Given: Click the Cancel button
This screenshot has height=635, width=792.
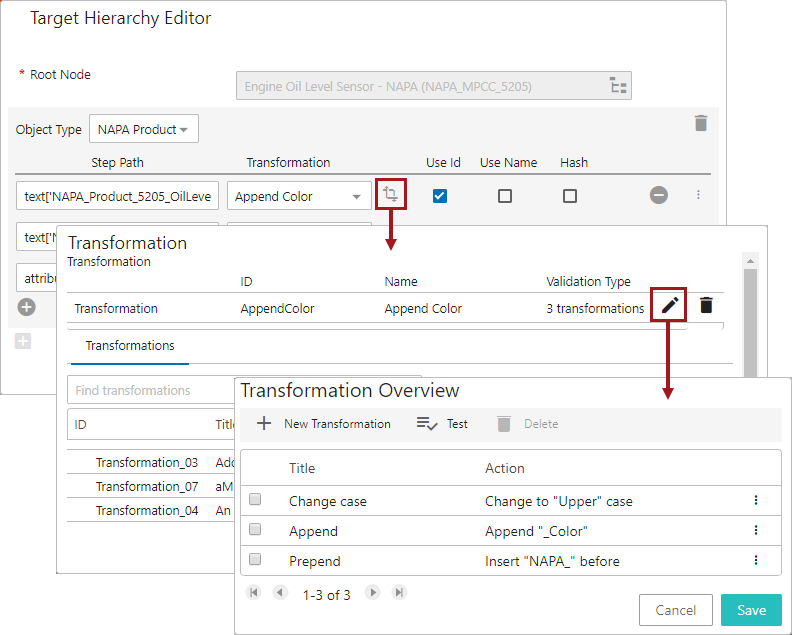Looking at the screenshot, I should tap(675, 610).
